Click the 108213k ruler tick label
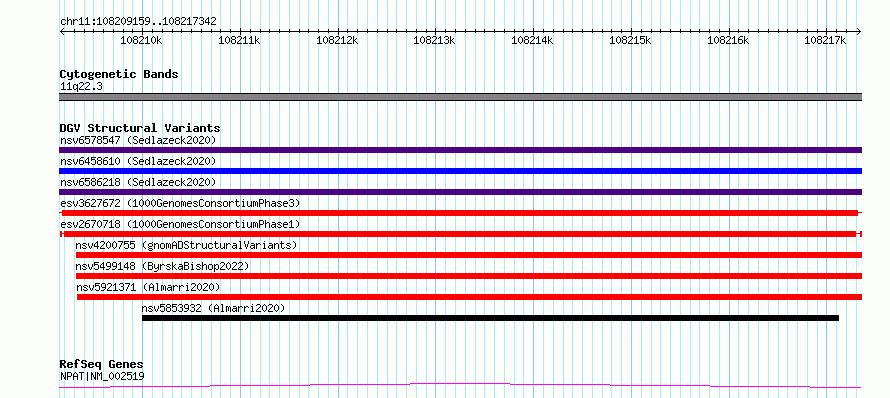Screen dimensions: 890x398 click(435, 40)
